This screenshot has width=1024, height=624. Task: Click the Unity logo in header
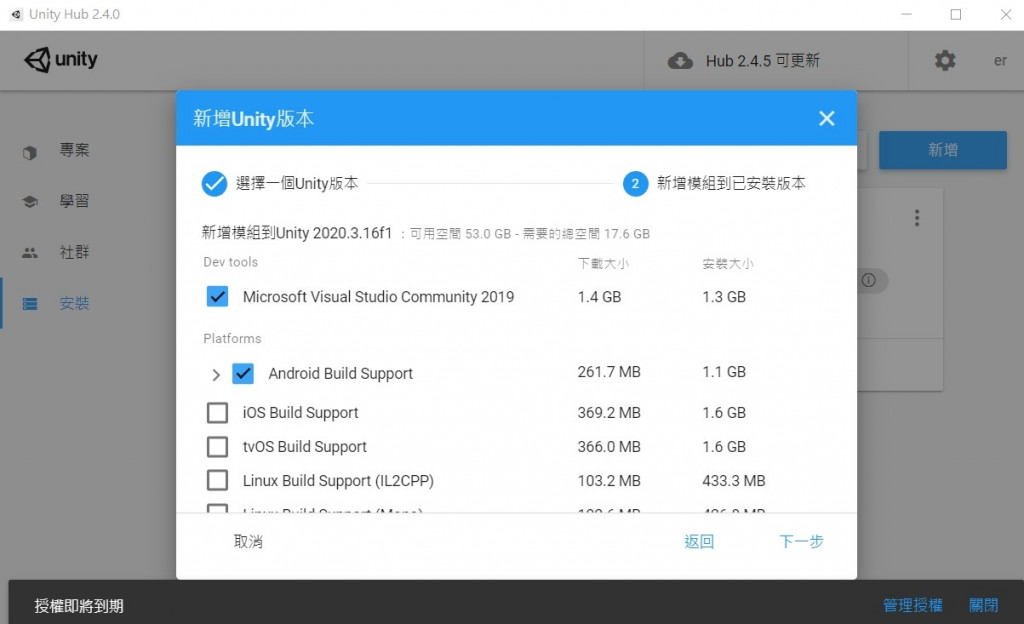tap(61, 59)
